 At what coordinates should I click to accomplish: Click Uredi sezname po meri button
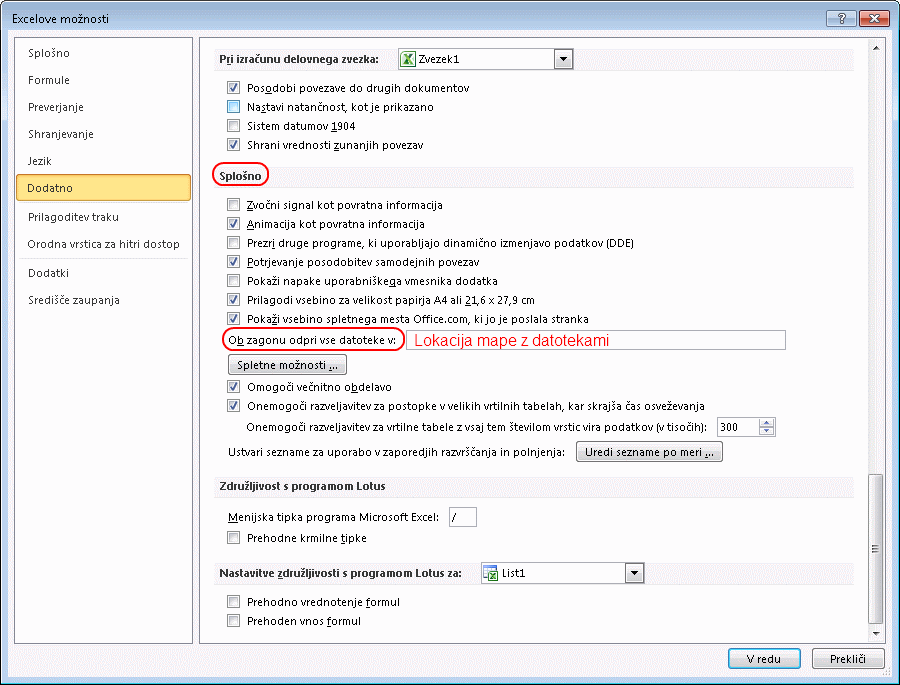649,453
